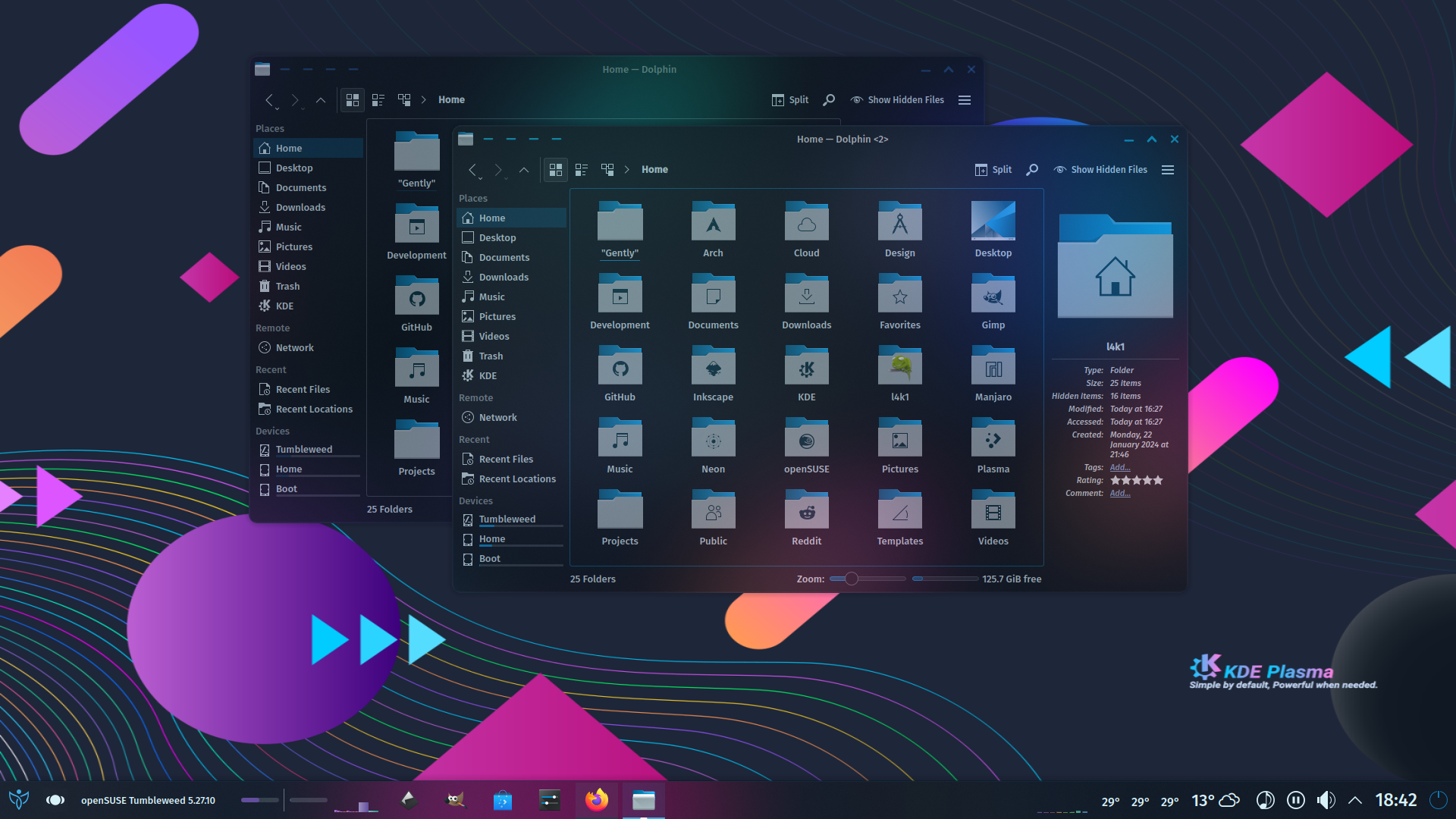Open System Settings from the taskbar
1456x819 pixels.
click(549, 799)
